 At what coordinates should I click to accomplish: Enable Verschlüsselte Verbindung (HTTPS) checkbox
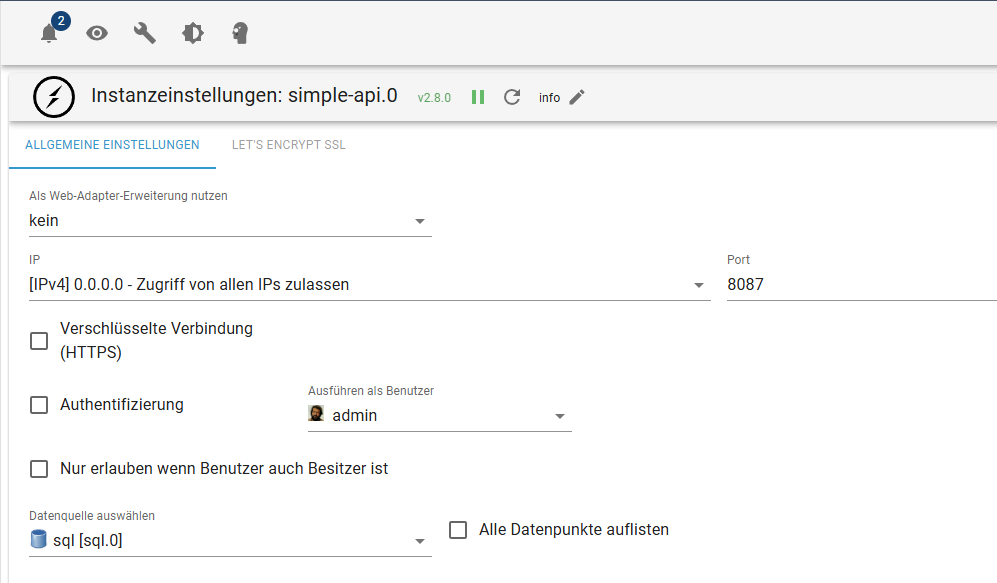pyautogui.click(x=39, y=341)
